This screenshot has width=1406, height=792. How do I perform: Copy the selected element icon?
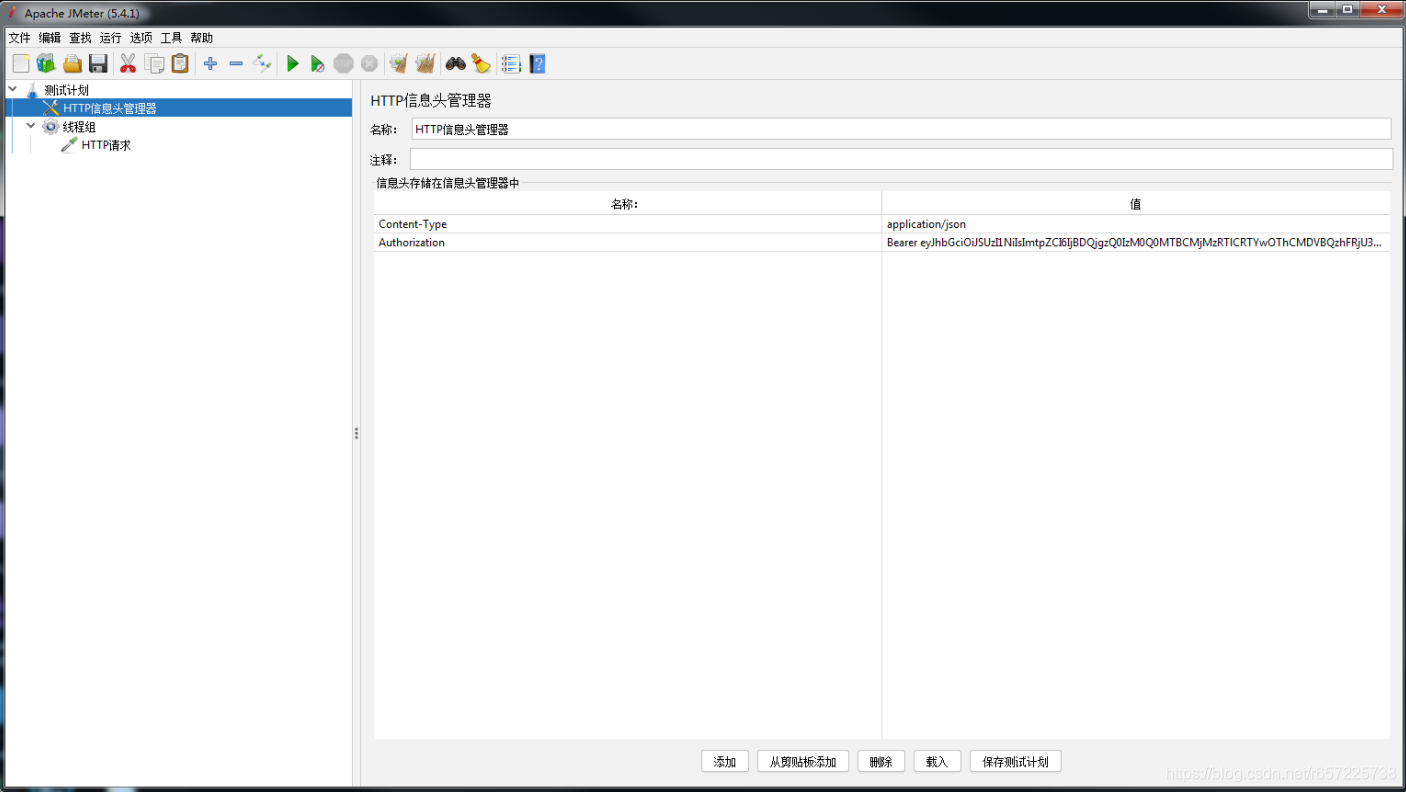[154, 64]
